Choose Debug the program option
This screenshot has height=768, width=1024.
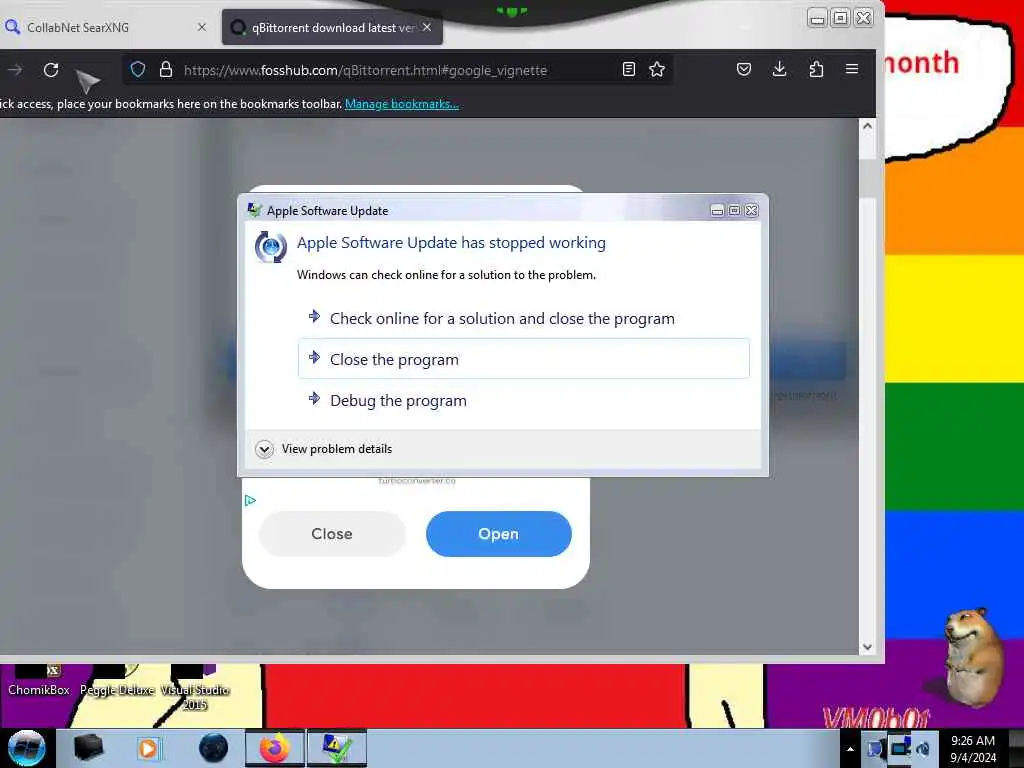(524, 400)
